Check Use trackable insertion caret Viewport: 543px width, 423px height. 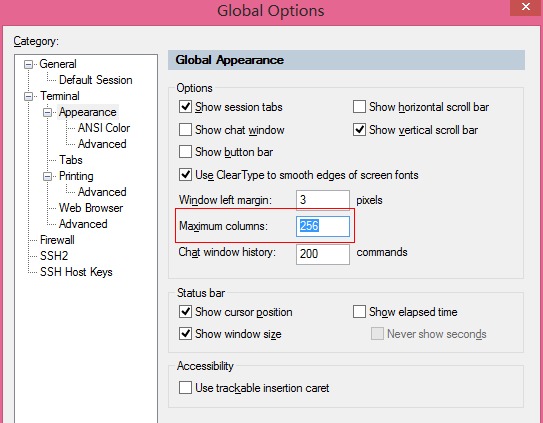[185, 388]
